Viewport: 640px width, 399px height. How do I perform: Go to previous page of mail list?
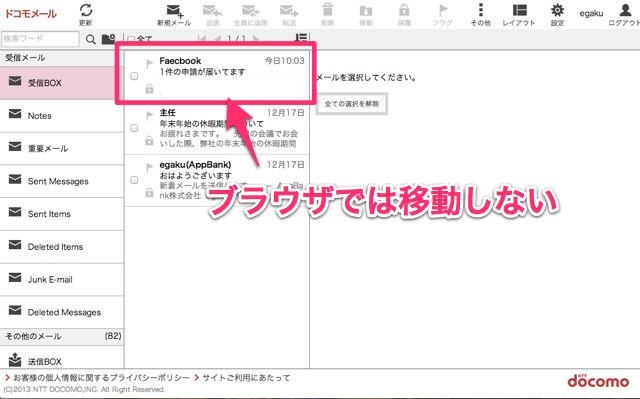pos(217,39)
